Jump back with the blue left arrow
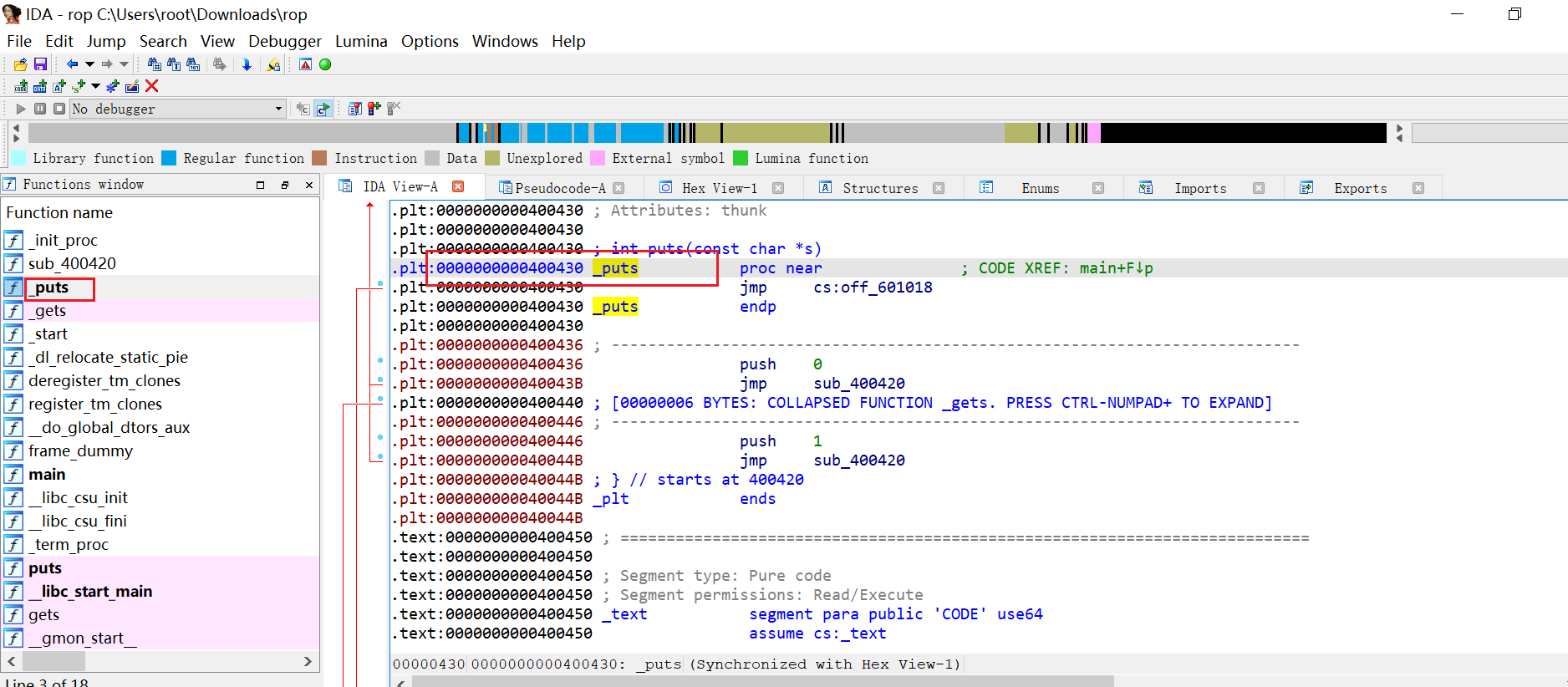 [x=73, y=64]
